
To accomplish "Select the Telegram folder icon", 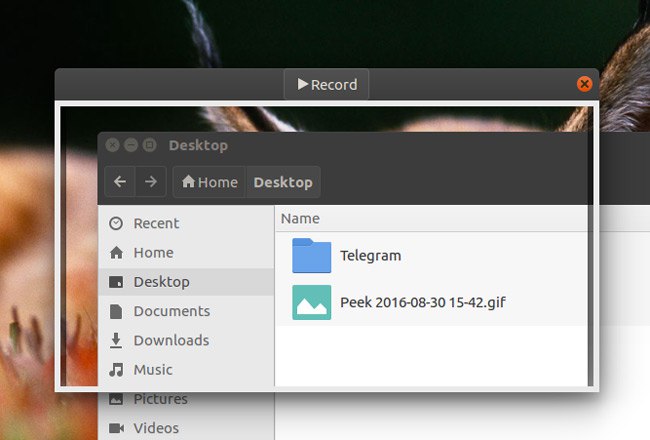I will pos(311,255).
